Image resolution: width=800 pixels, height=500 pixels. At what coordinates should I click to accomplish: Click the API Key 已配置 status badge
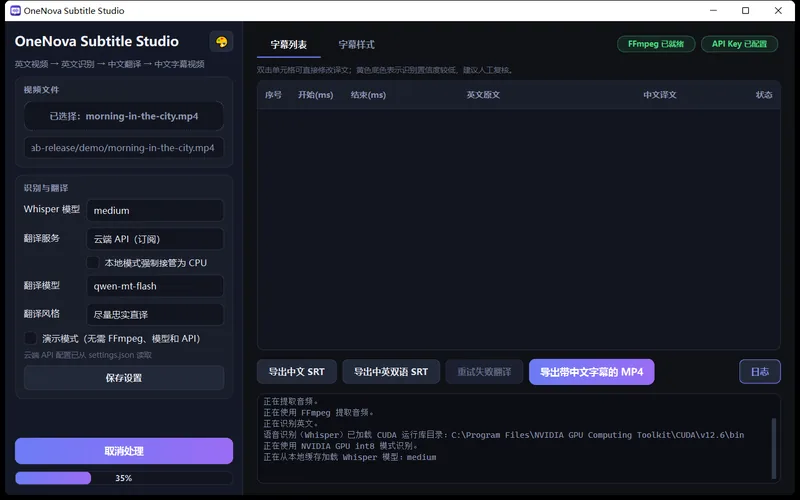pos(739,44)
